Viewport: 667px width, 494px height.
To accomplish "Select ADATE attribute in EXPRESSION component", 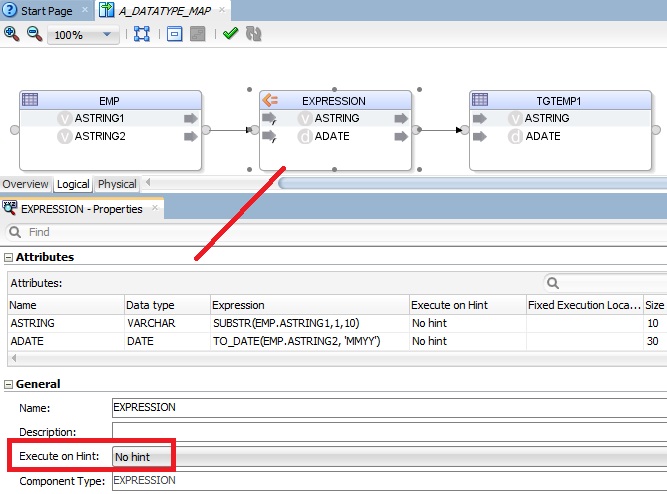I will pyautogui.click(x=332, y=136).
